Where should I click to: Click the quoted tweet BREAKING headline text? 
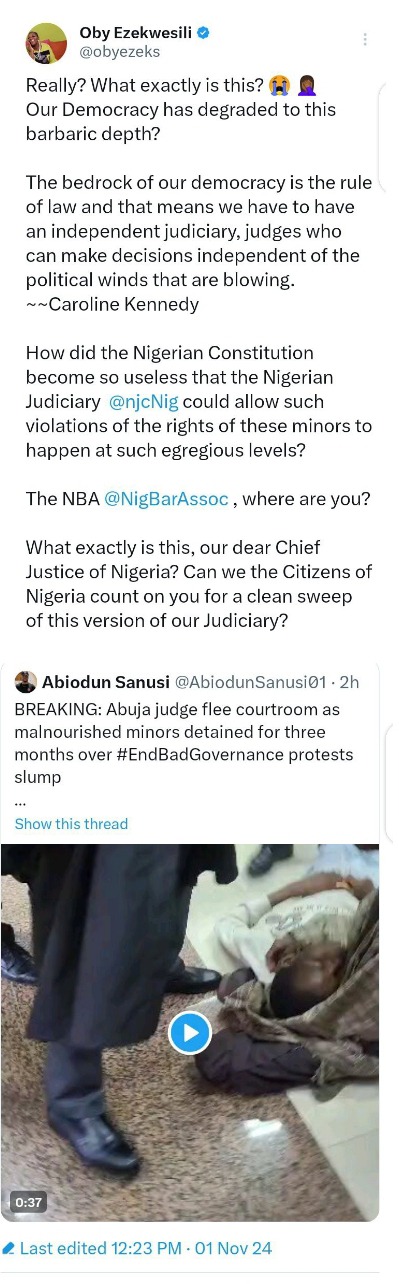[184, 744]
